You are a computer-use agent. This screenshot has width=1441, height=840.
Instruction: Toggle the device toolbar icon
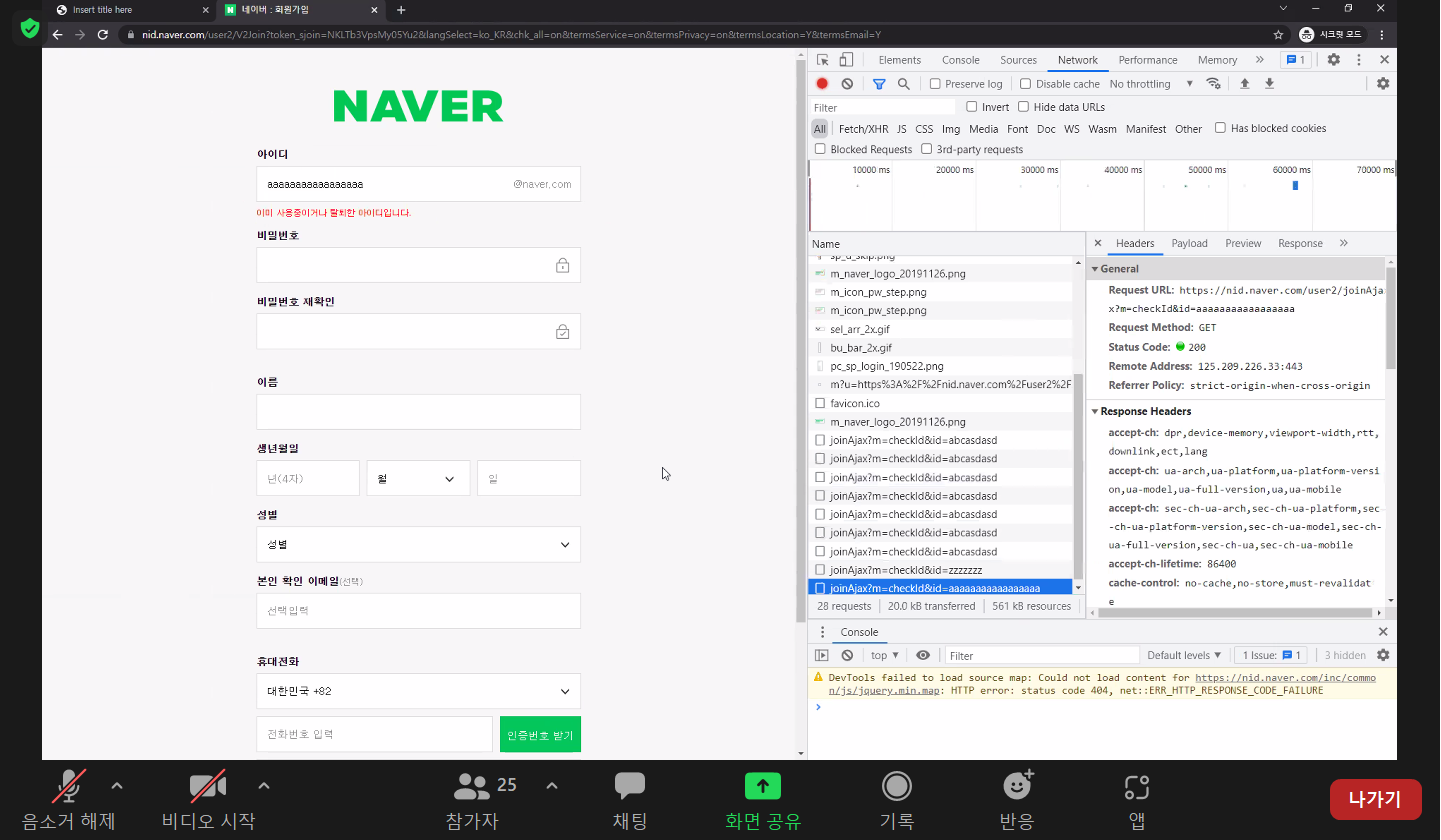tap(846, 60)
